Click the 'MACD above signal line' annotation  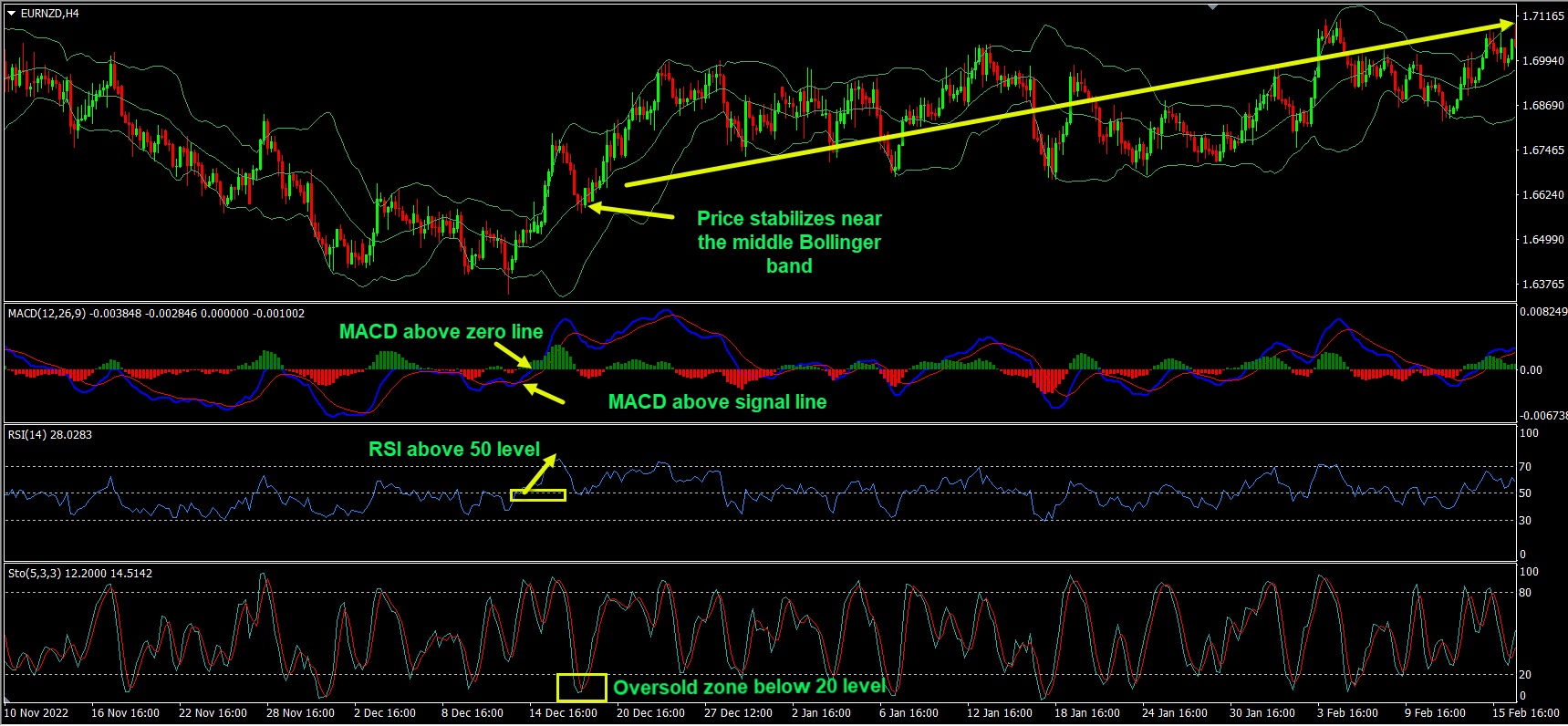717,402
